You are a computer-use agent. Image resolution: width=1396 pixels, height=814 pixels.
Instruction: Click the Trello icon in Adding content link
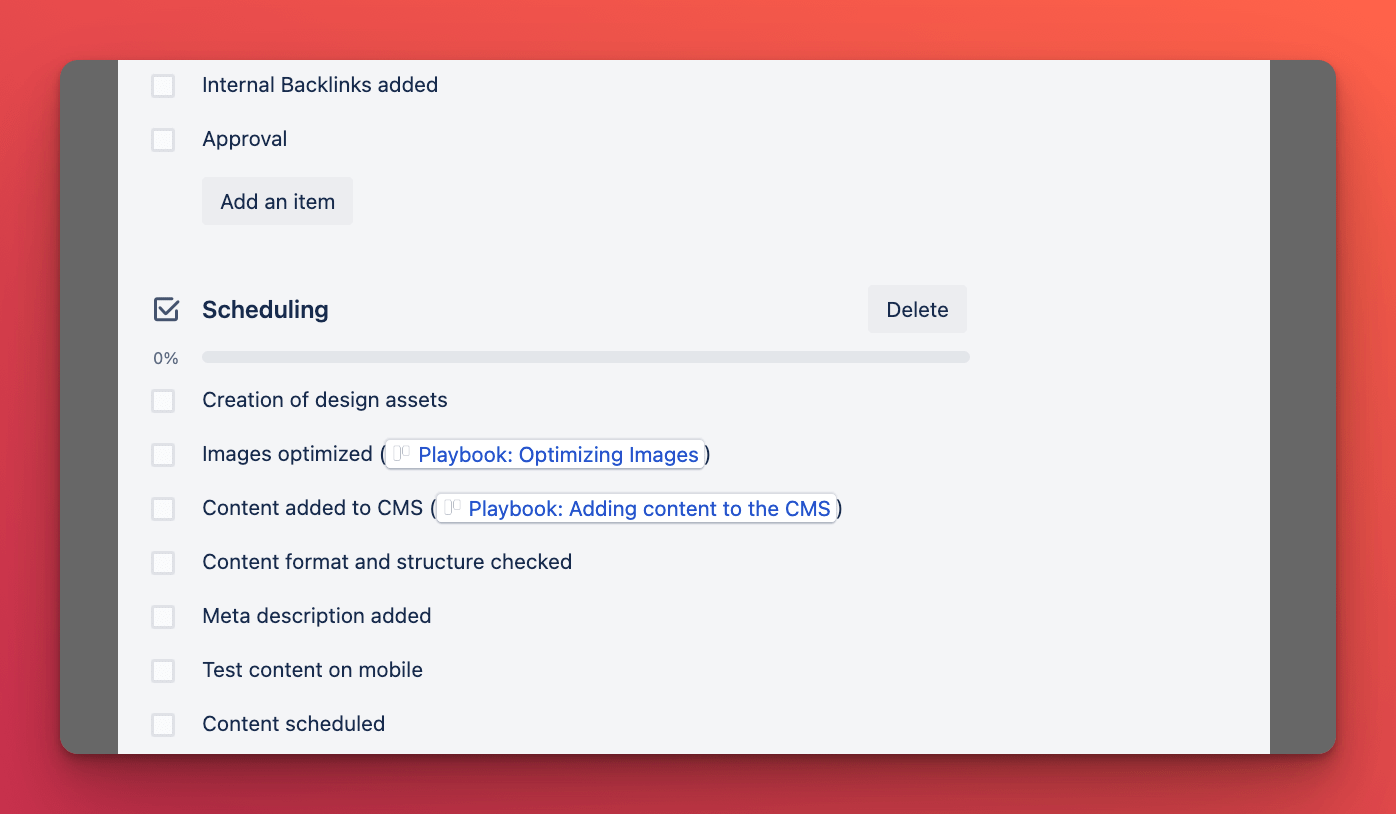tap(452, 508)
